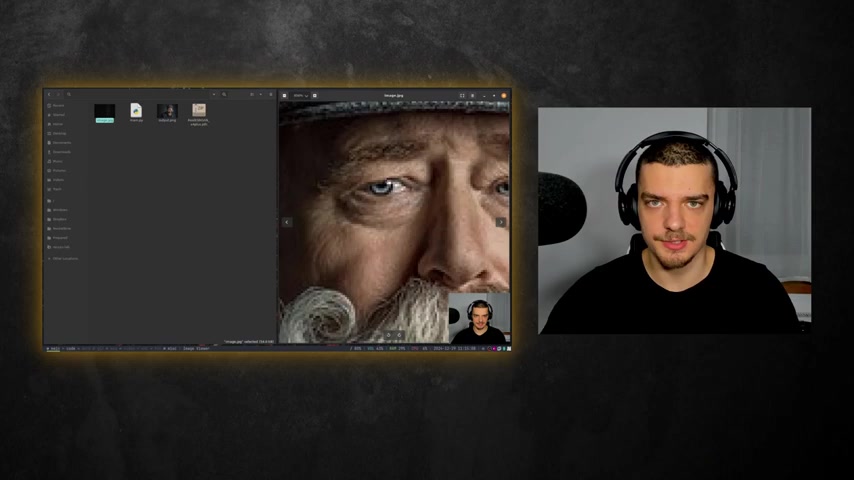Viewport: 854px width, 480px height.
Task: Toggle the file list view mode
Action: [252, 95]
